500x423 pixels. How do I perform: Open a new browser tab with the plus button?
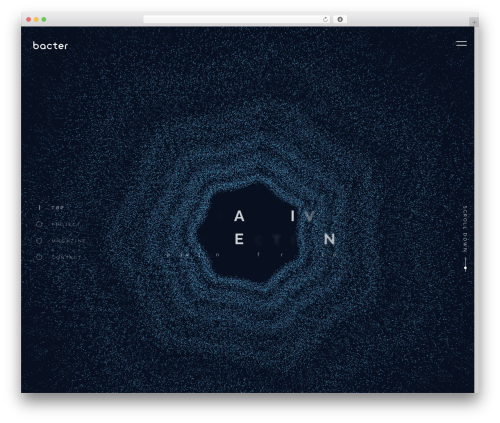[474, 22]
